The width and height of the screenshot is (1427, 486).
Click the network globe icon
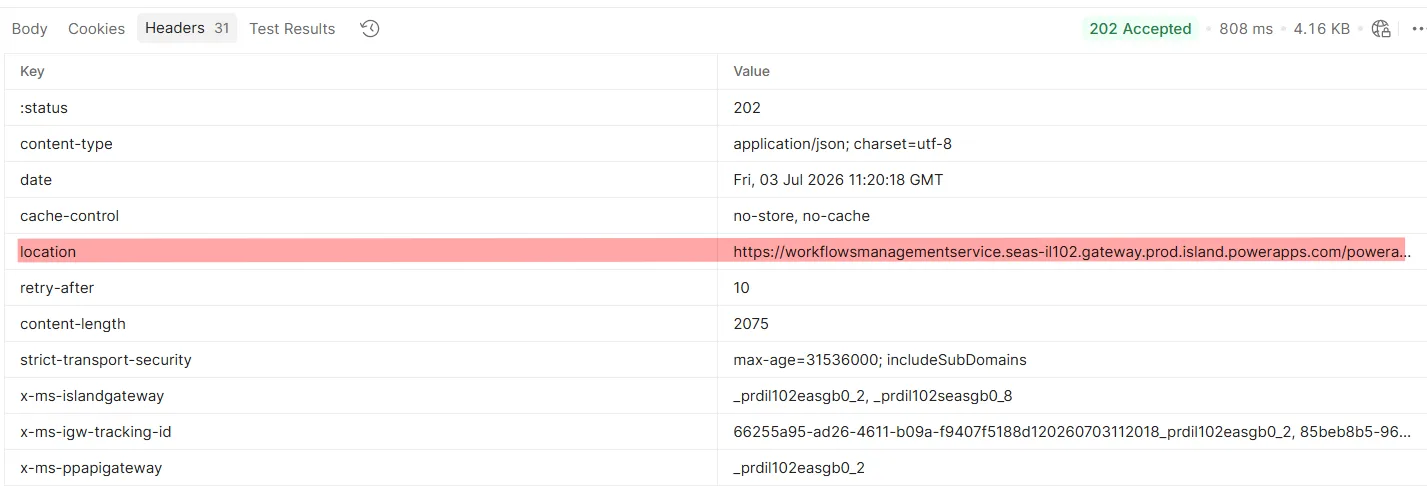tap(1381, 29)
